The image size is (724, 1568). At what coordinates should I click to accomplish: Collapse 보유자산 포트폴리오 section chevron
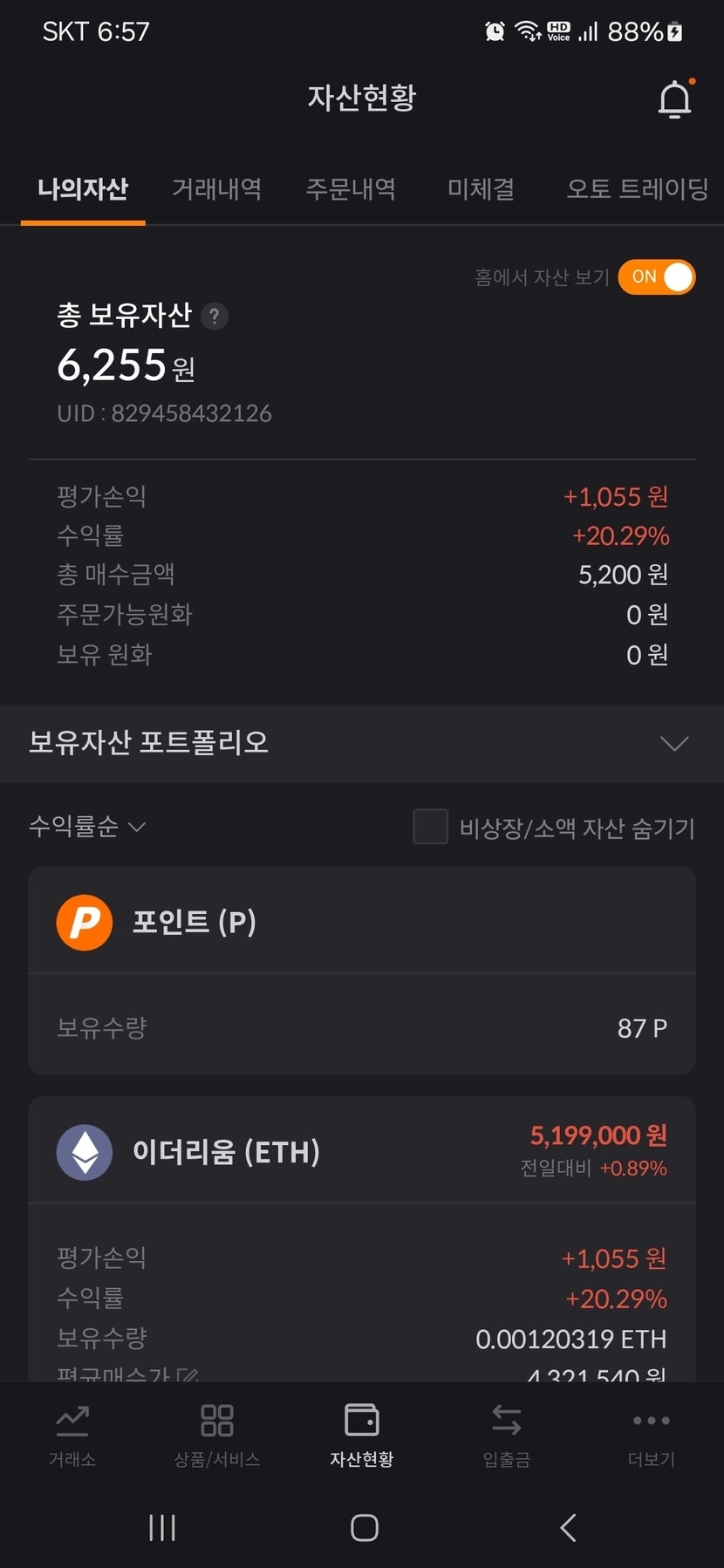674,743
